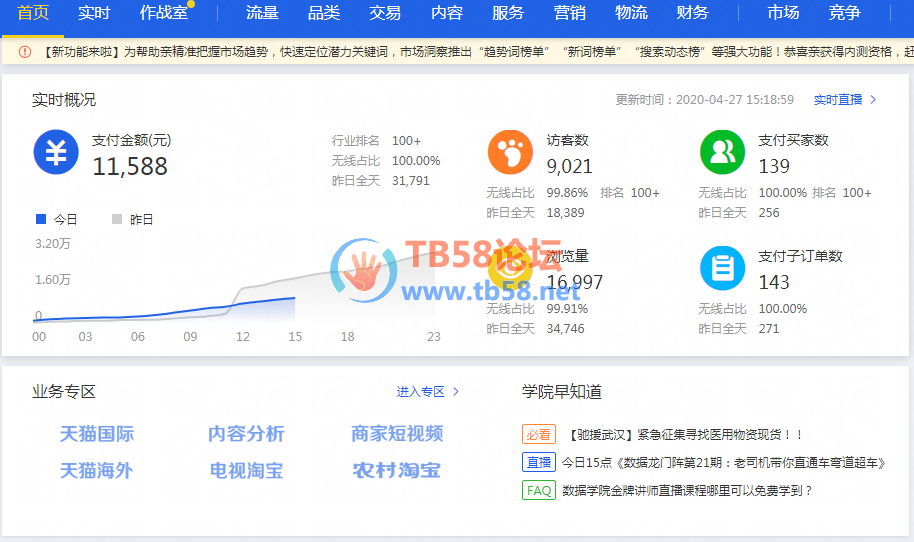The height and width of the screenshot is (542, 914).
Task: Select the 交易 menu item
Action: (x=385, y=12)
